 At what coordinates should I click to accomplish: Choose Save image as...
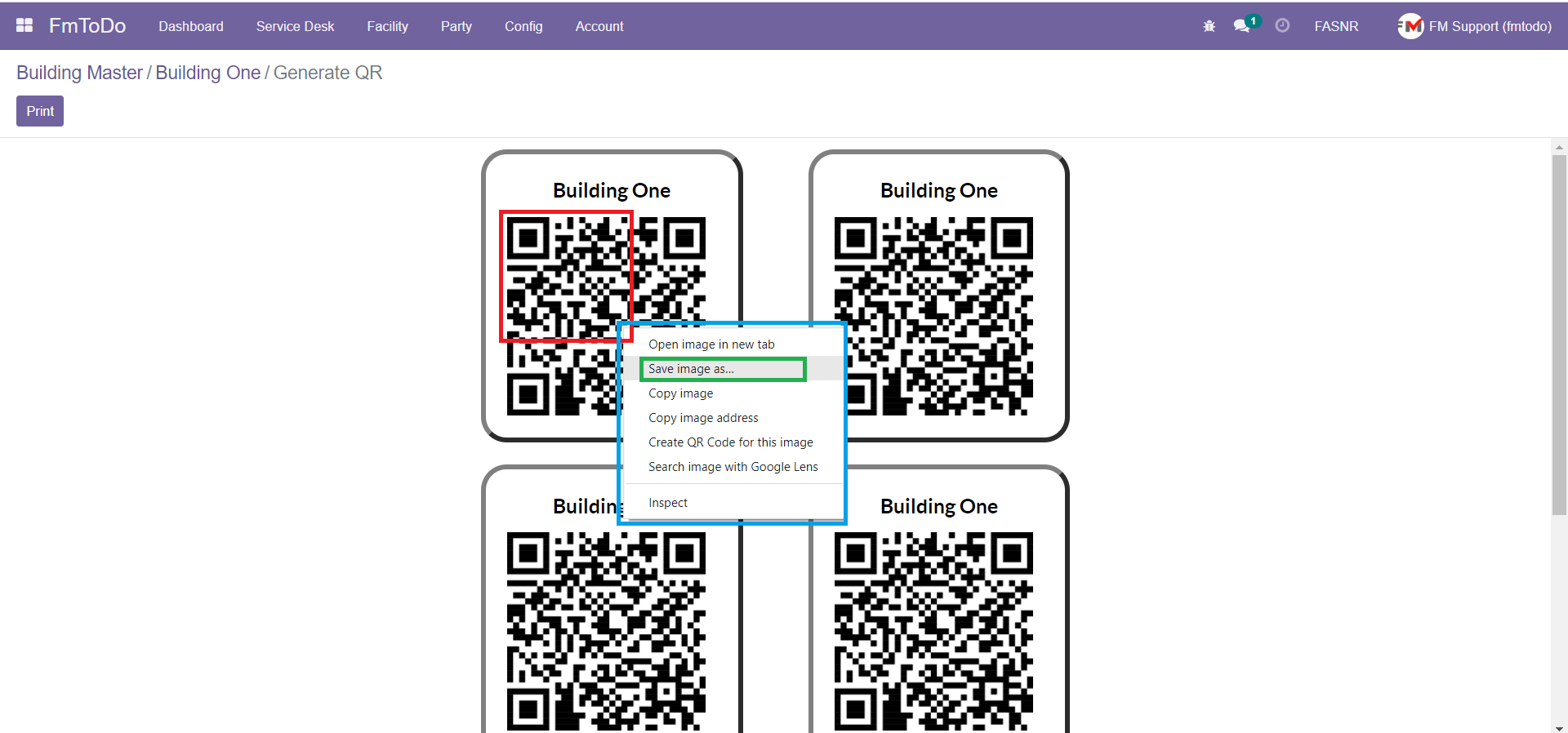click(692, 369)
